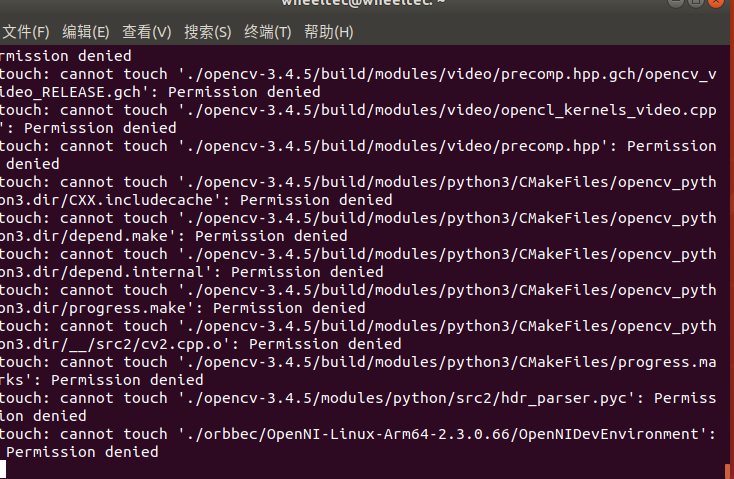The height and width of the screenshot is (479, 734).
Task: Minimize the terminal window
Action: point(675,2)
